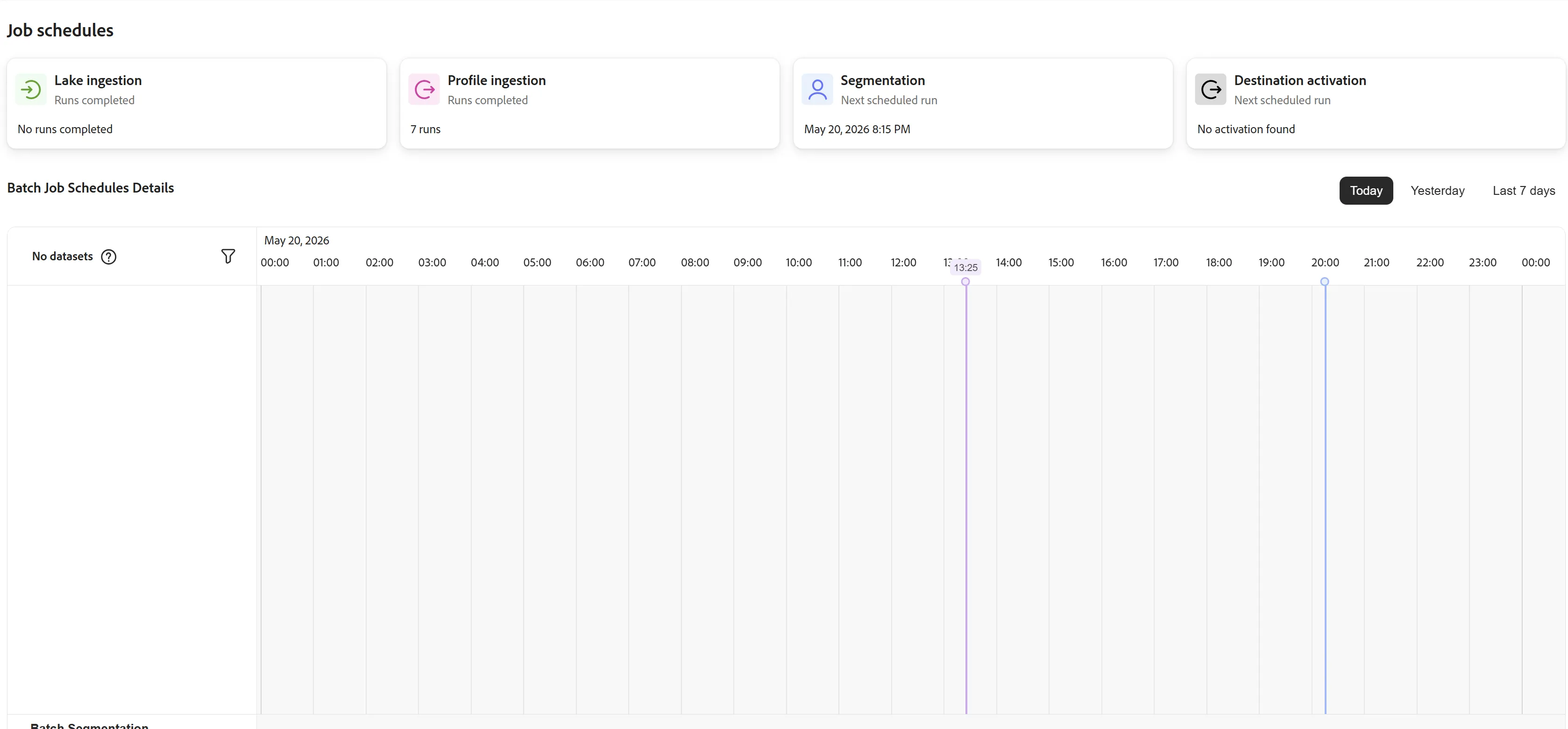The width and height of the screenshot is (1568, 729).
Task: Click 'No runs completed' text
Action: pyautogui.click(x=65, y=129)
